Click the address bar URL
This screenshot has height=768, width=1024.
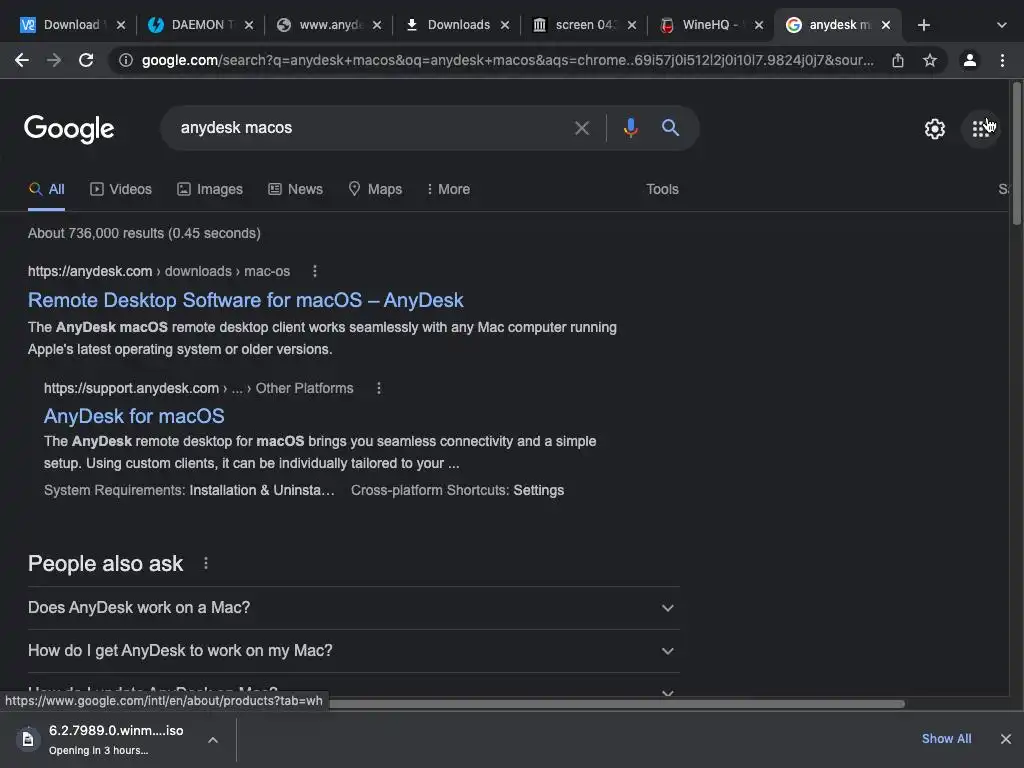(507, 61)
